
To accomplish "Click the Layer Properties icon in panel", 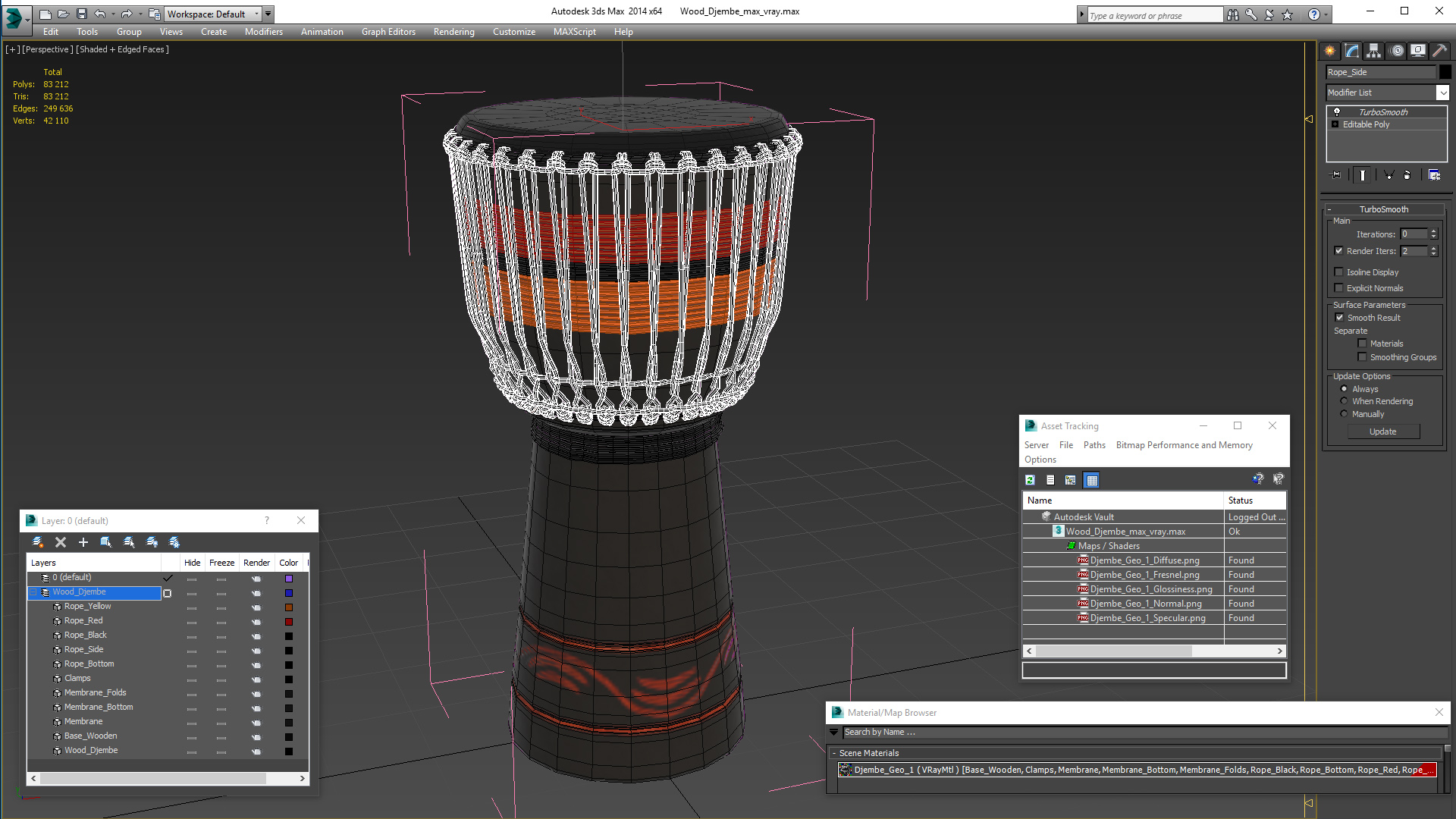I will (173, 542).
